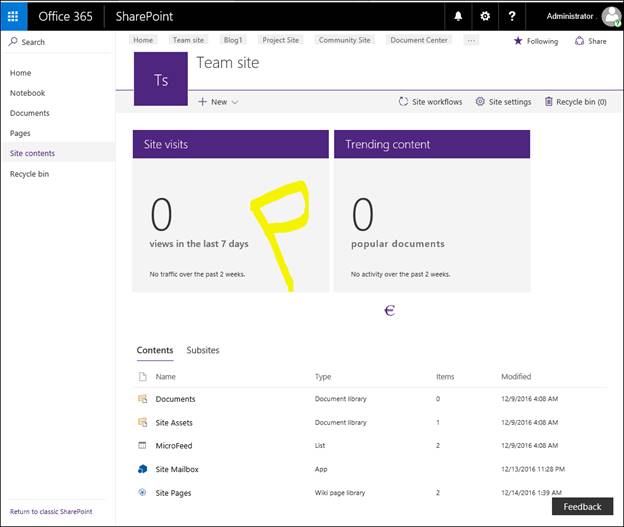Screen dimensions: 624x527
Task: Open Team site in top navigation
Action: coord(188,40)
